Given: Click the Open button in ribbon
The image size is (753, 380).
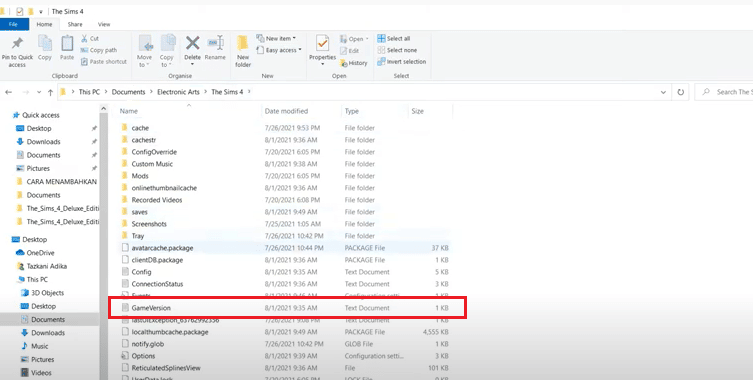Looking at the screenshot, I should 354,39.
